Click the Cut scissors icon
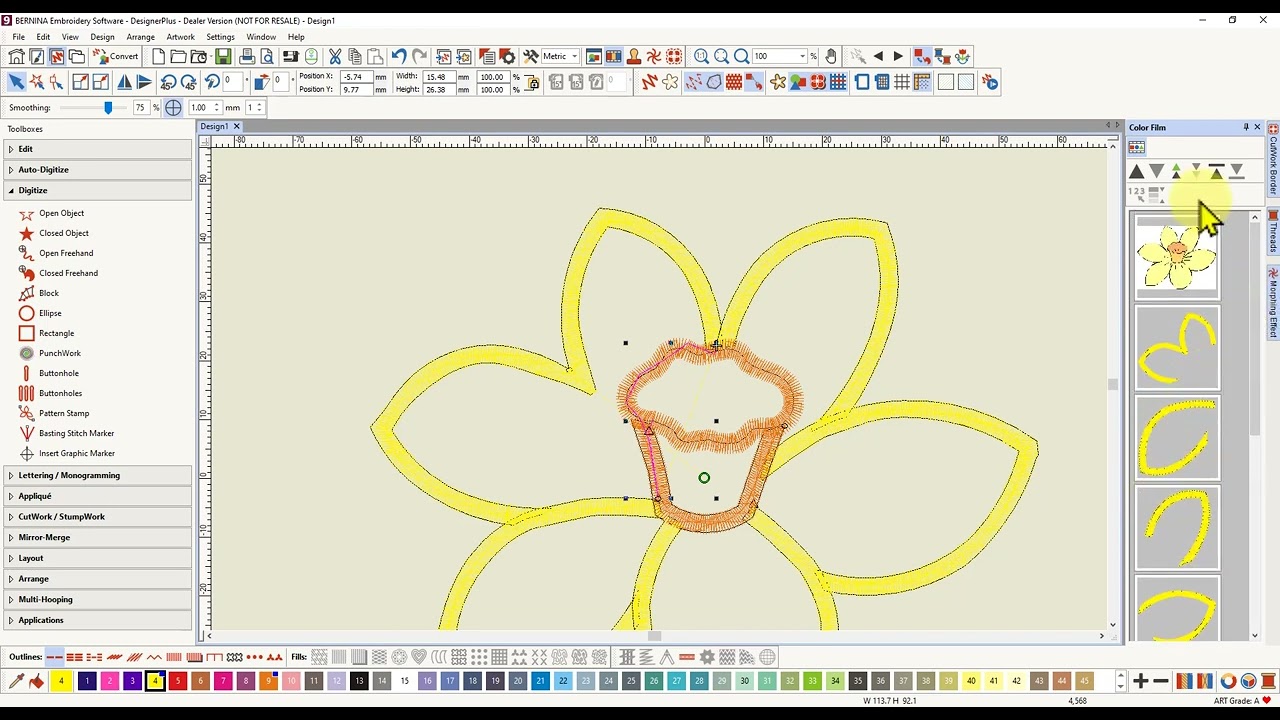This screenshot has width=1280, height=720. click(335, 56)
